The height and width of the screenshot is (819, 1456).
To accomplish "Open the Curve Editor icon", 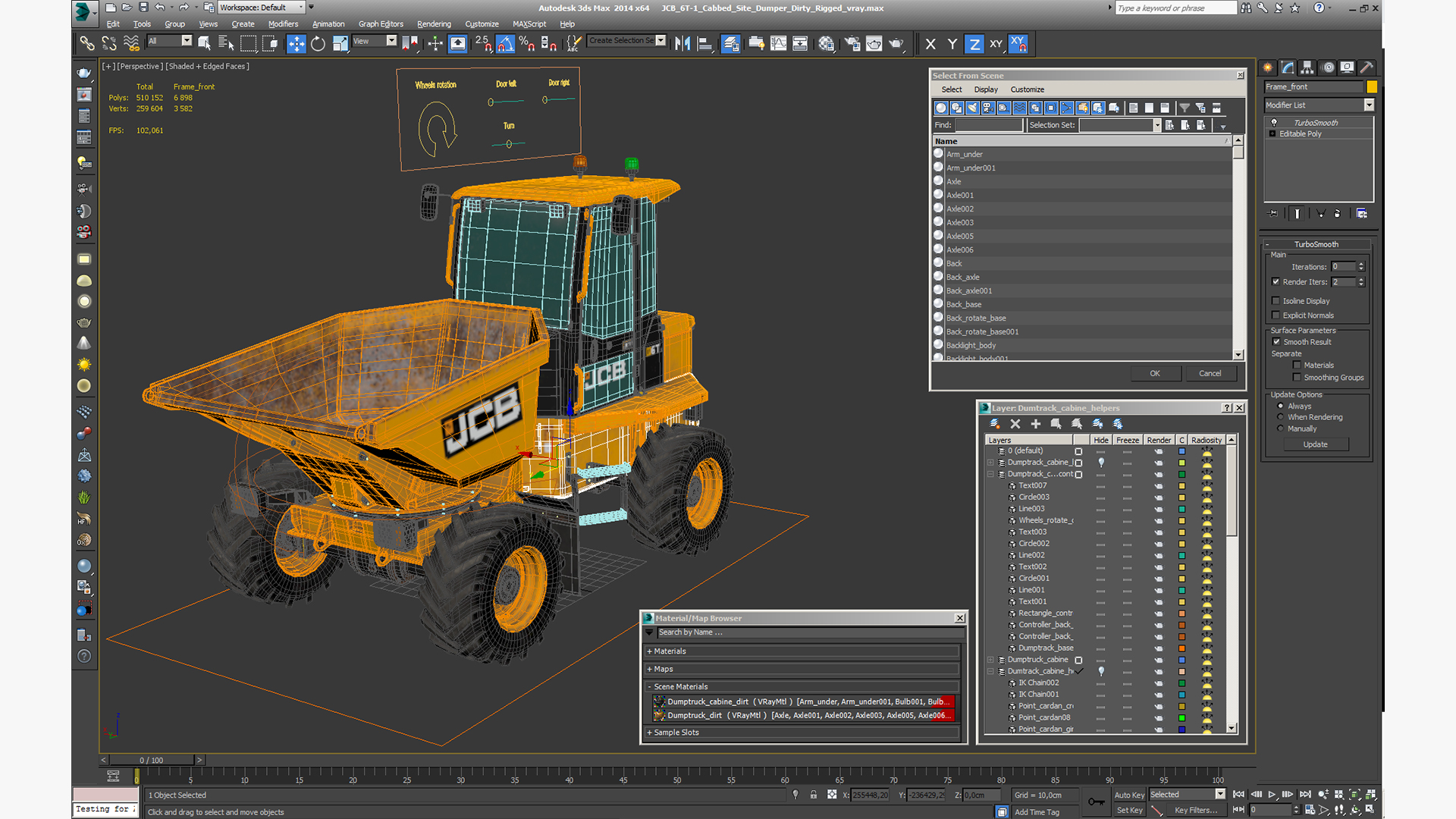I will click(x=778, y=44).
